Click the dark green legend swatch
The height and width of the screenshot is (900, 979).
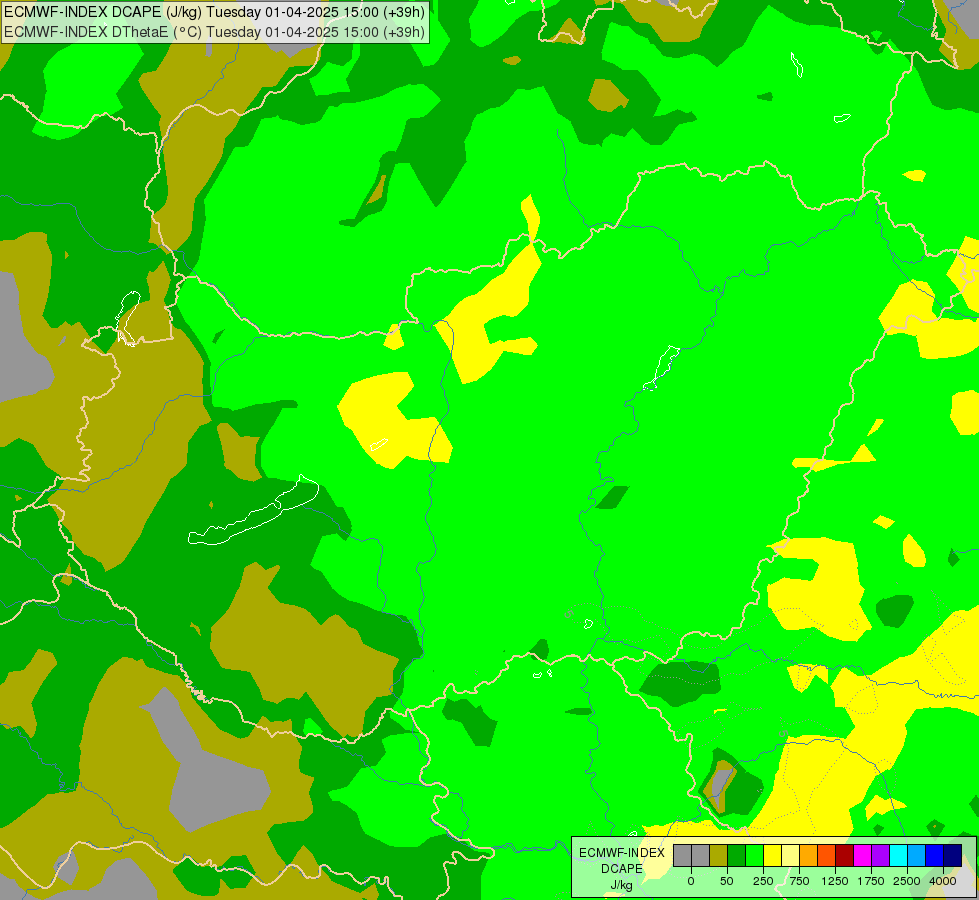point(737,856)
